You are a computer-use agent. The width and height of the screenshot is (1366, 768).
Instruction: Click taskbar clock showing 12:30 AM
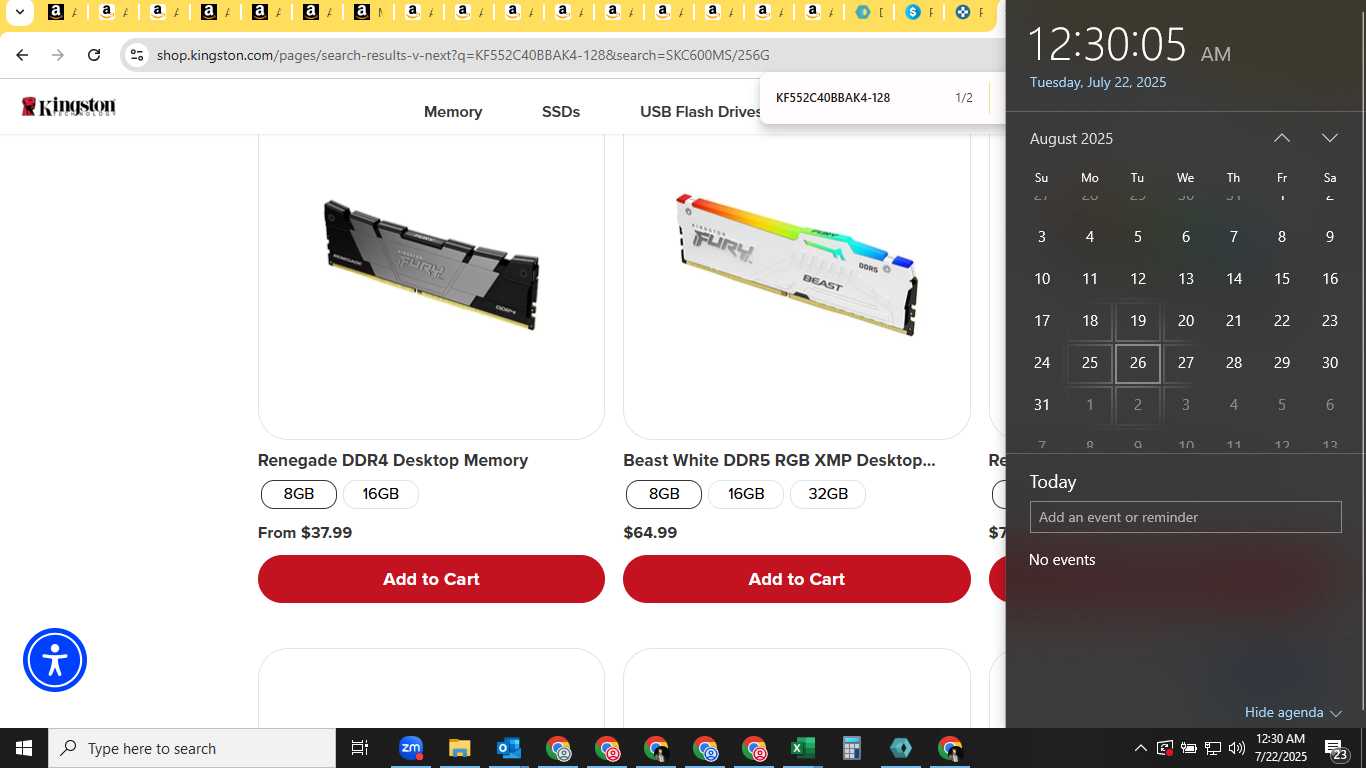click(x=1281, y=748)
